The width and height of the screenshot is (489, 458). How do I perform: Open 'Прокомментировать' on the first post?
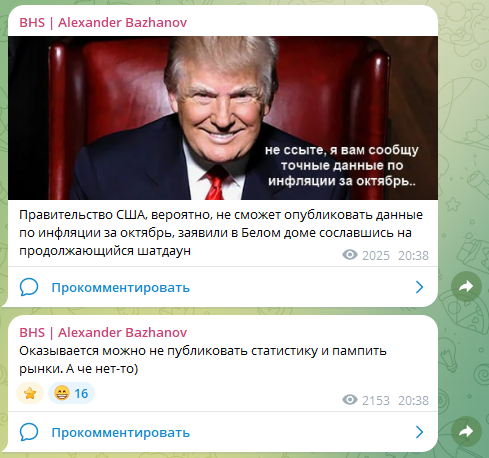point(121,287)
